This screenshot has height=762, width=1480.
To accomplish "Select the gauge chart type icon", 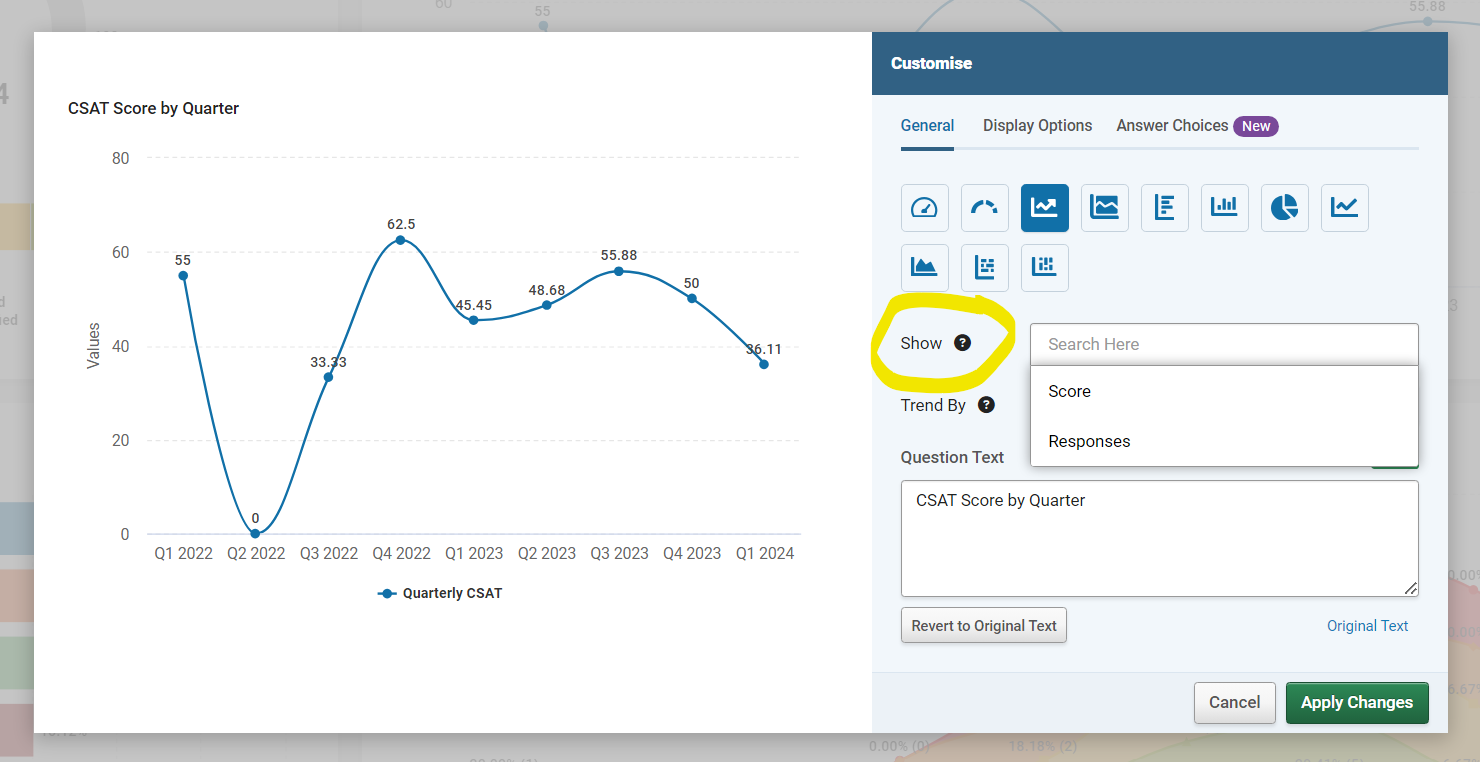I will [924, 207].
